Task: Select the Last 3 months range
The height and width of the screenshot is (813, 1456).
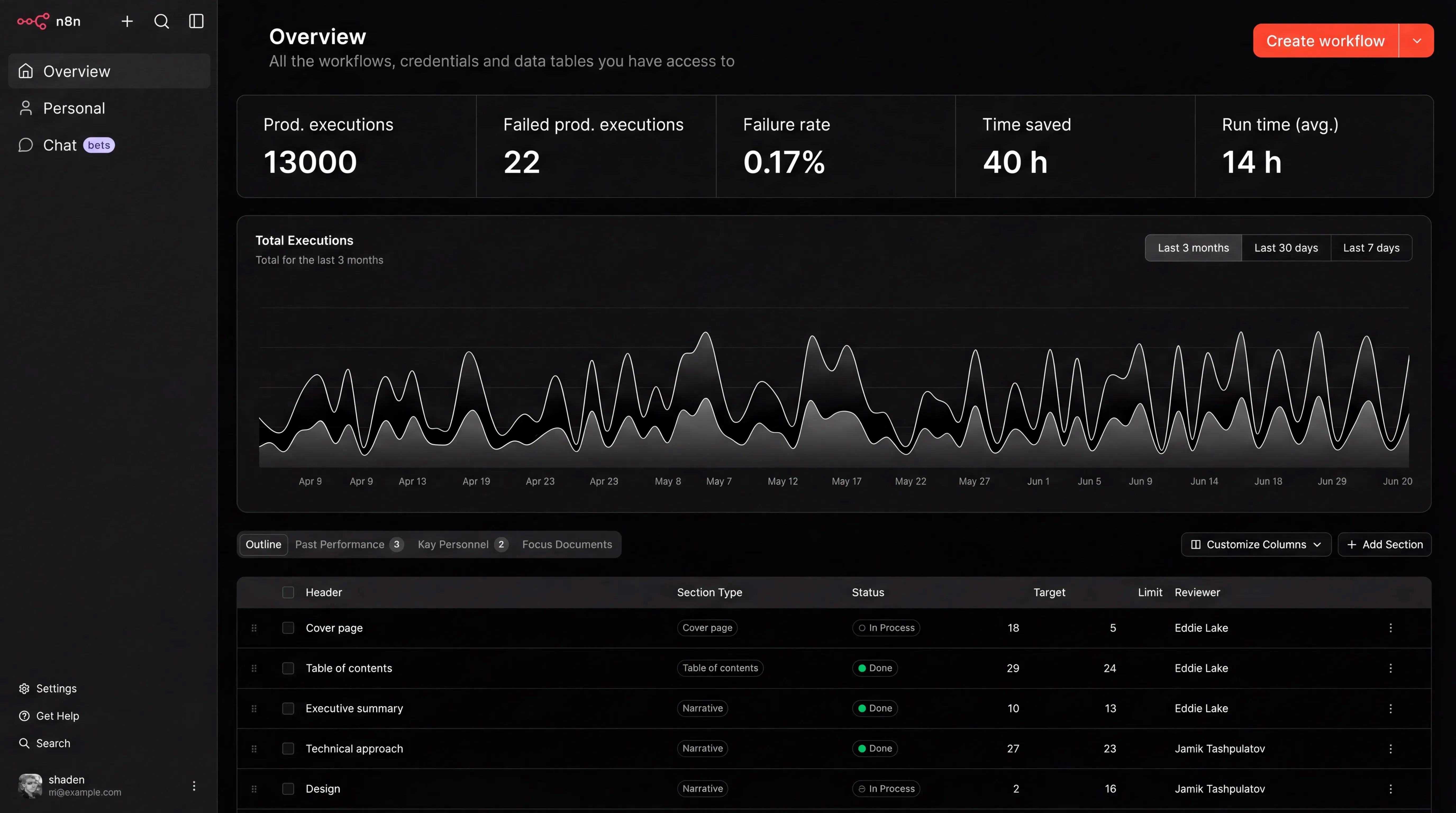Action: pyautogui.click(x=1193, y=248)
